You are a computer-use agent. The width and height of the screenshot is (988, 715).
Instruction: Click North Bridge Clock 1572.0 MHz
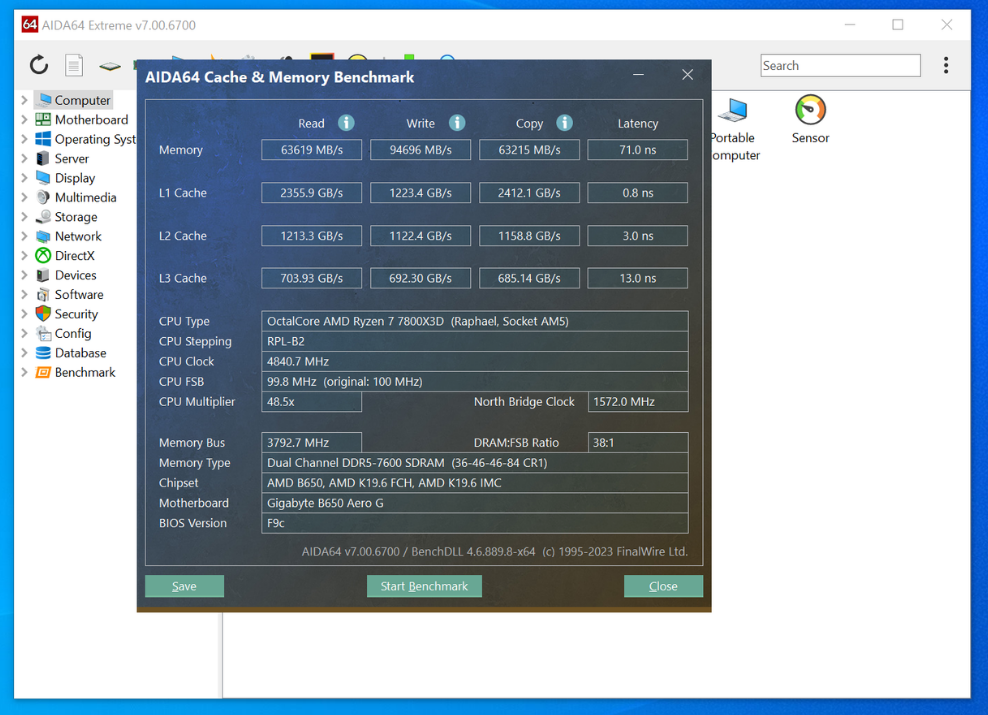[x=638, y=402]
